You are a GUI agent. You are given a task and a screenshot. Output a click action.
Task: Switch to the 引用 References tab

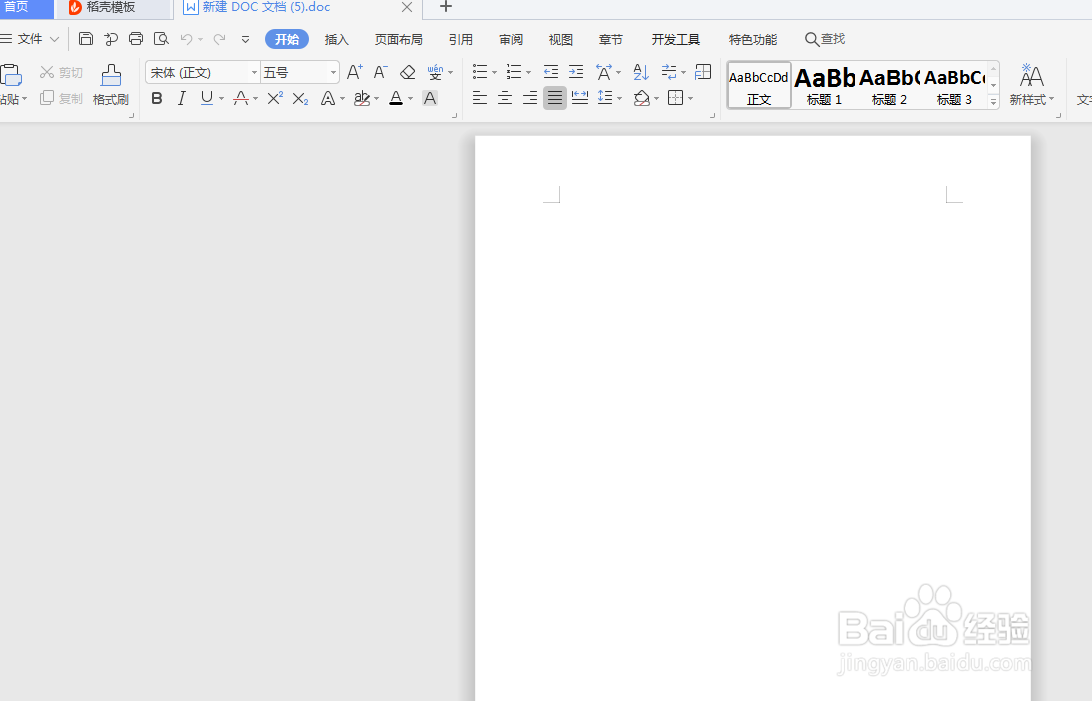[x=460, y=40]
